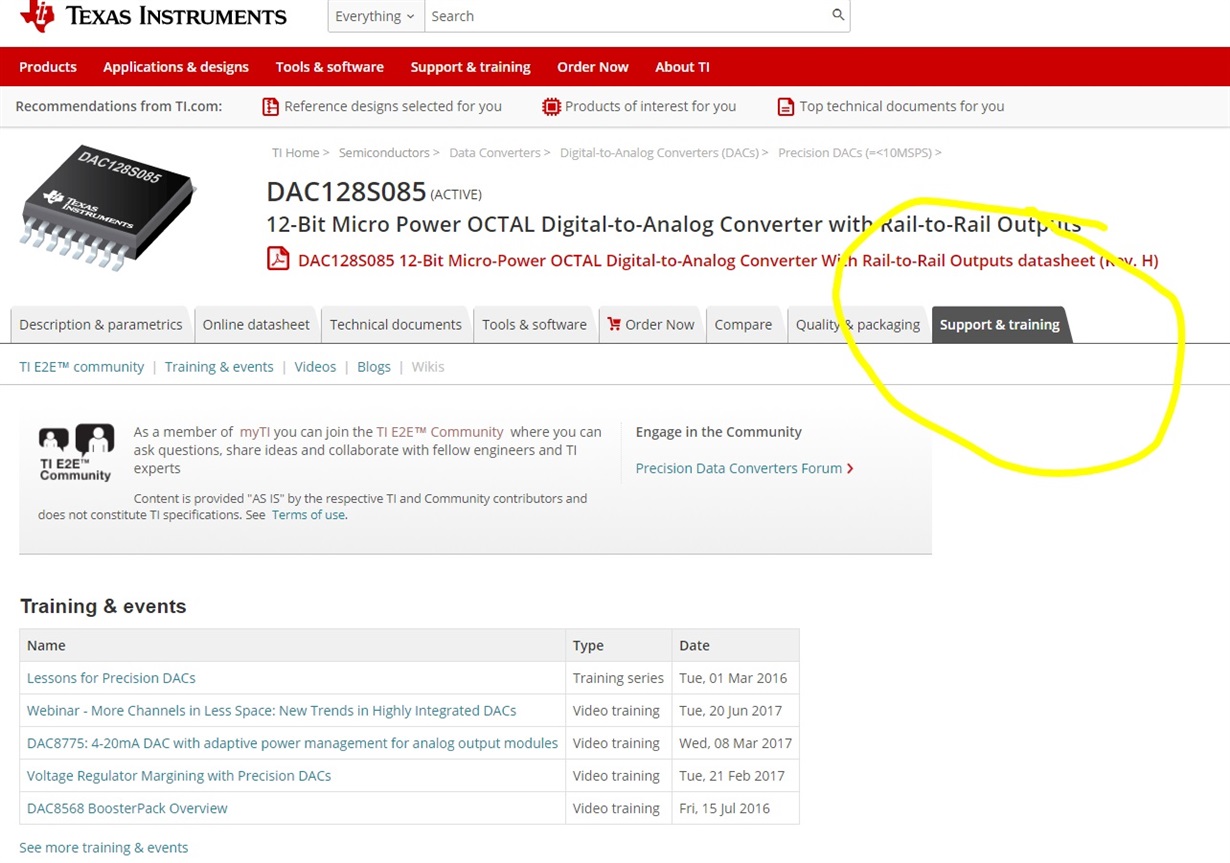
Task: Open Tools & software in red navbar
Action: [x=330, y=67]
